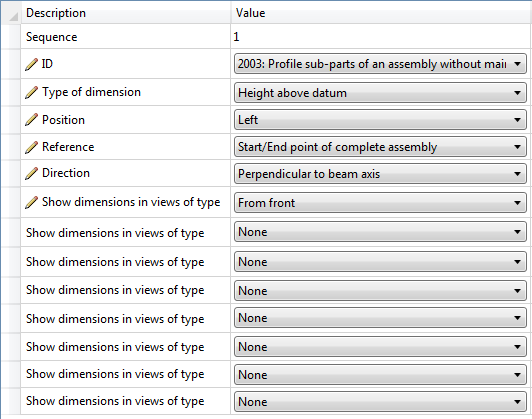Open the first None dropdown in the list
The image size is (532, 419).
tap(380, 232)
